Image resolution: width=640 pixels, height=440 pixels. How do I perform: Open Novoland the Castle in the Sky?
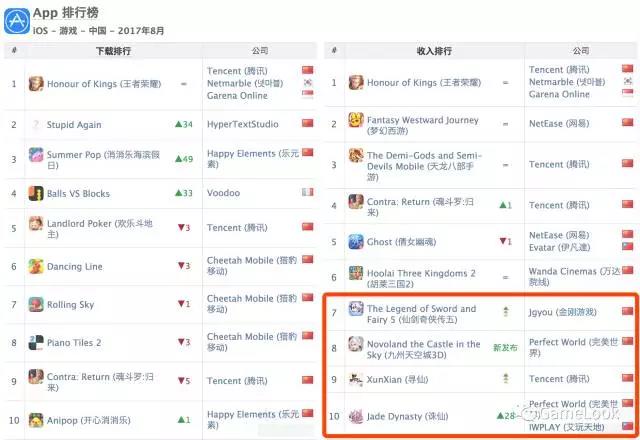click(423, 349)
